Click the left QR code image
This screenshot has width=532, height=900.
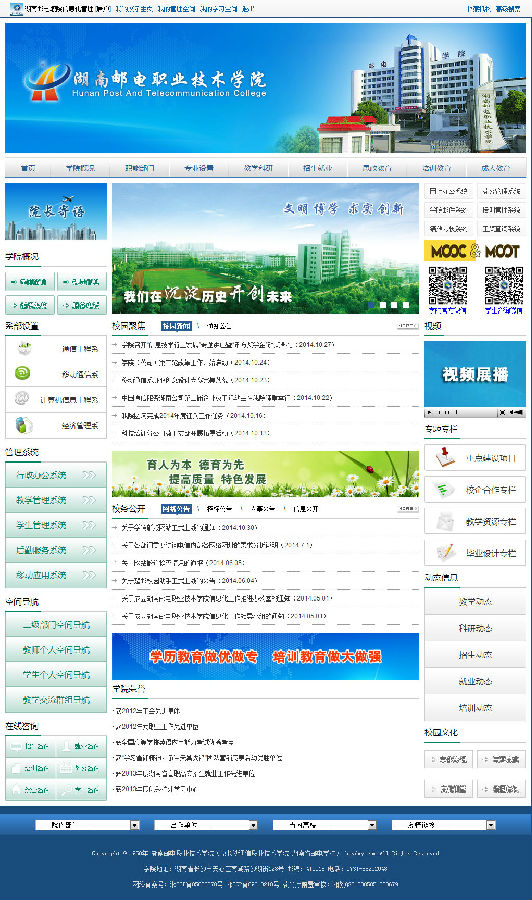click(448, 285)
